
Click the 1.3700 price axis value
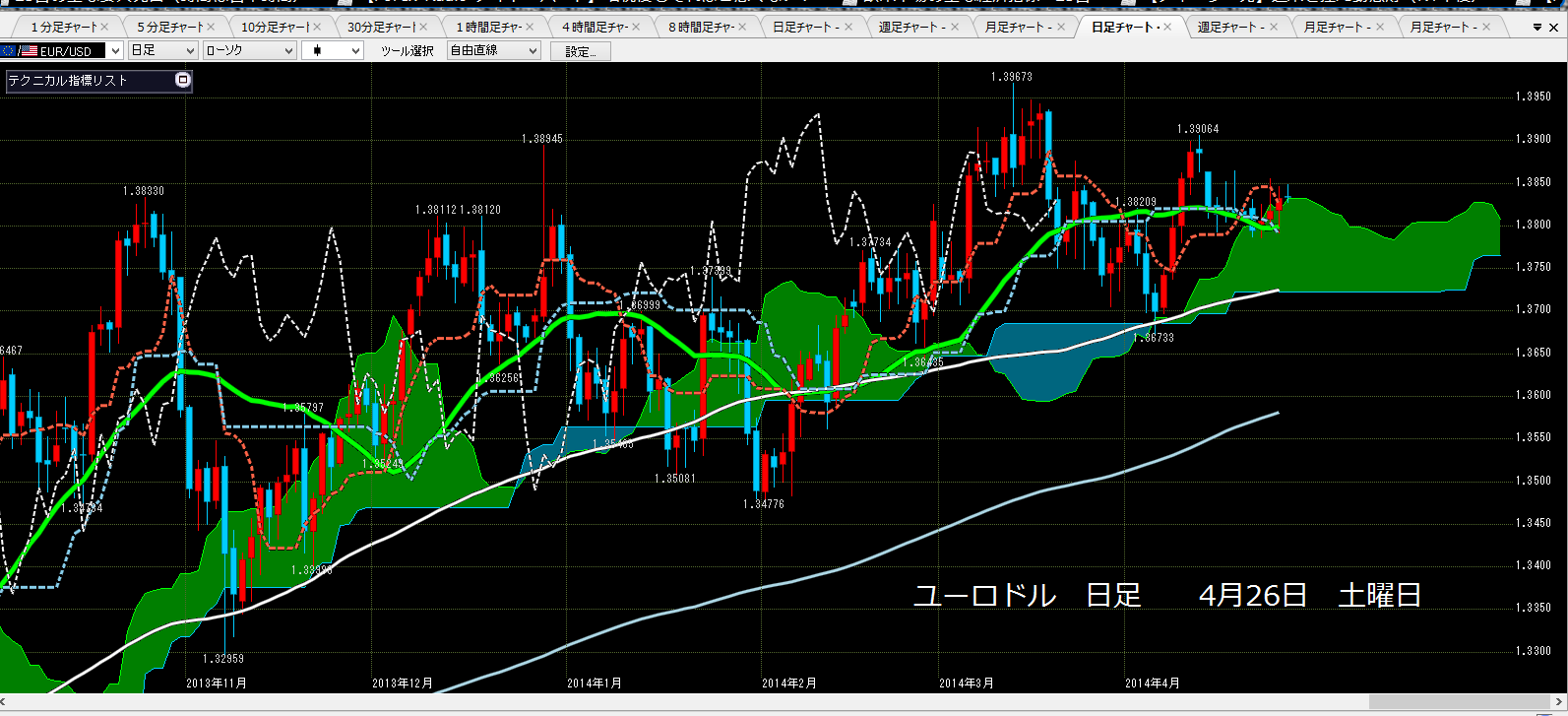[x=1534, y=309]
